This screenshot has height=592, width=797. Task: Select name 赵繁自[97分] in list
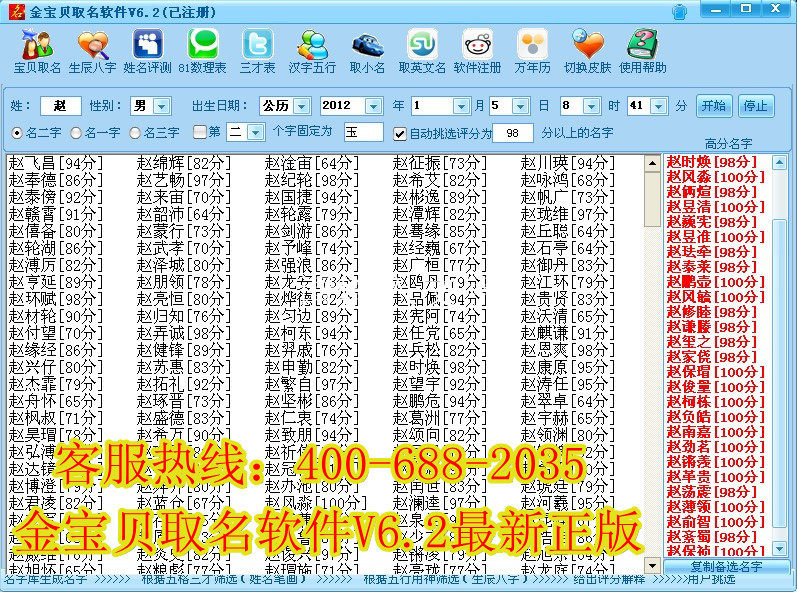point(312,384)
